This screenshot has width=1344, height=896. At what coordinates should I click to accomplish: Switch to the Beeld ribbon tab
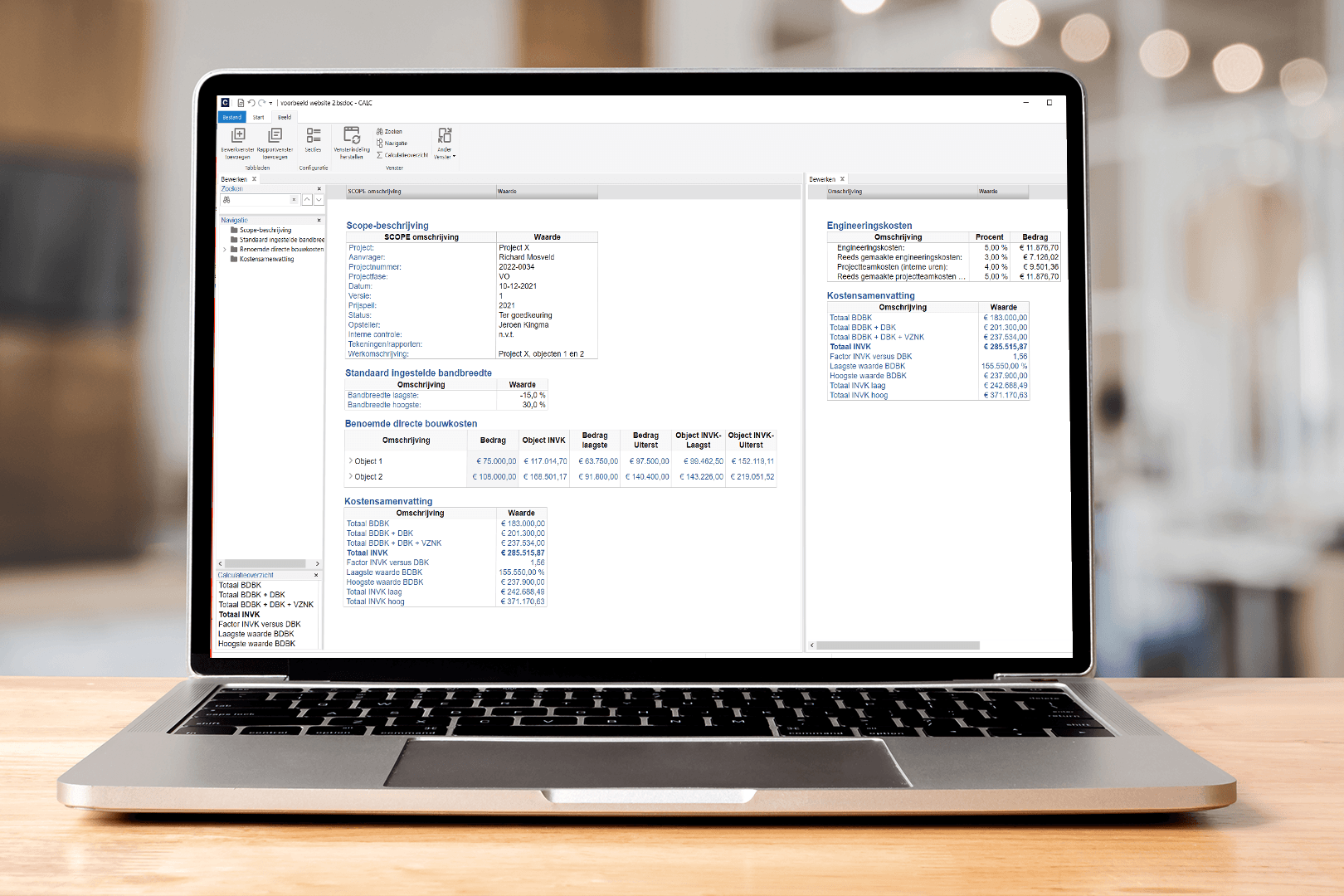(x=285, y=117)
